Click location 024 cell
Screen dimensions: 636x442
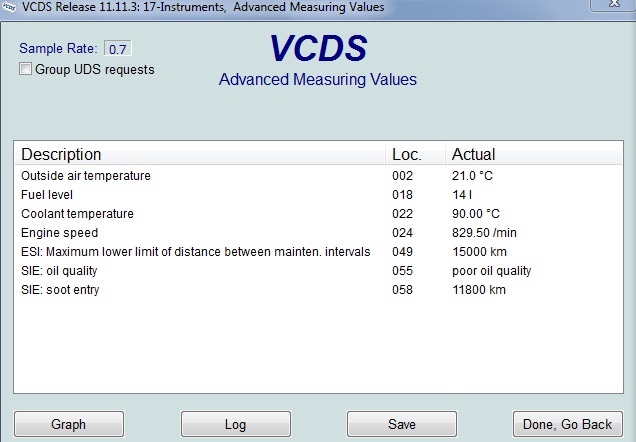tap(402, 233)
